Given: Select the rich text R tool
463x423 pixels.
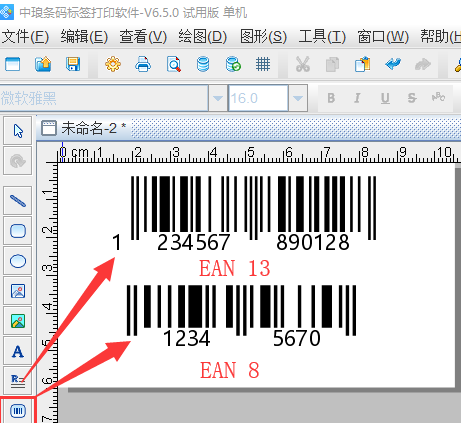Looking at the screenshot, I should pos(18,381).
